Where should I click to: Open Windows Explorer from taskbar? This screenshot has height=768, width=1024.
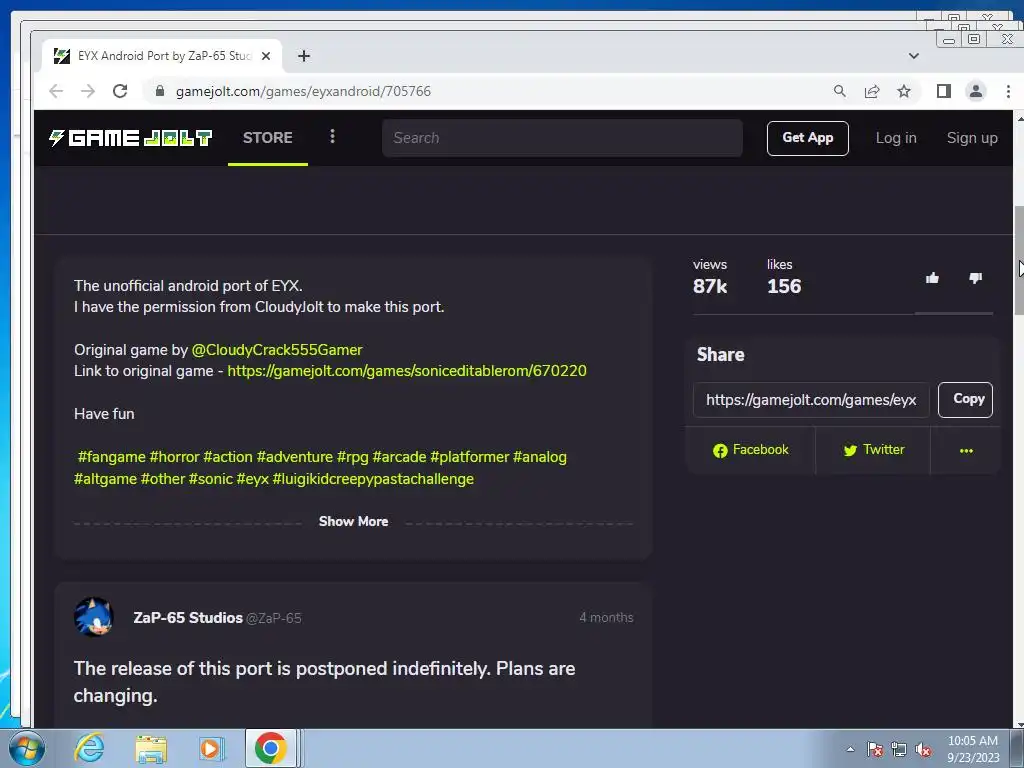point(151,748)
